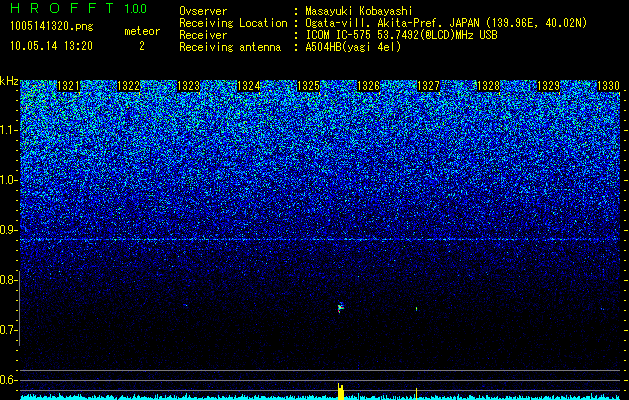The width and height of the screenshot is (629, 400).
Task: Click the 0.9 kHz axis label
Action: pyautogui.click(x=8, y=230)
